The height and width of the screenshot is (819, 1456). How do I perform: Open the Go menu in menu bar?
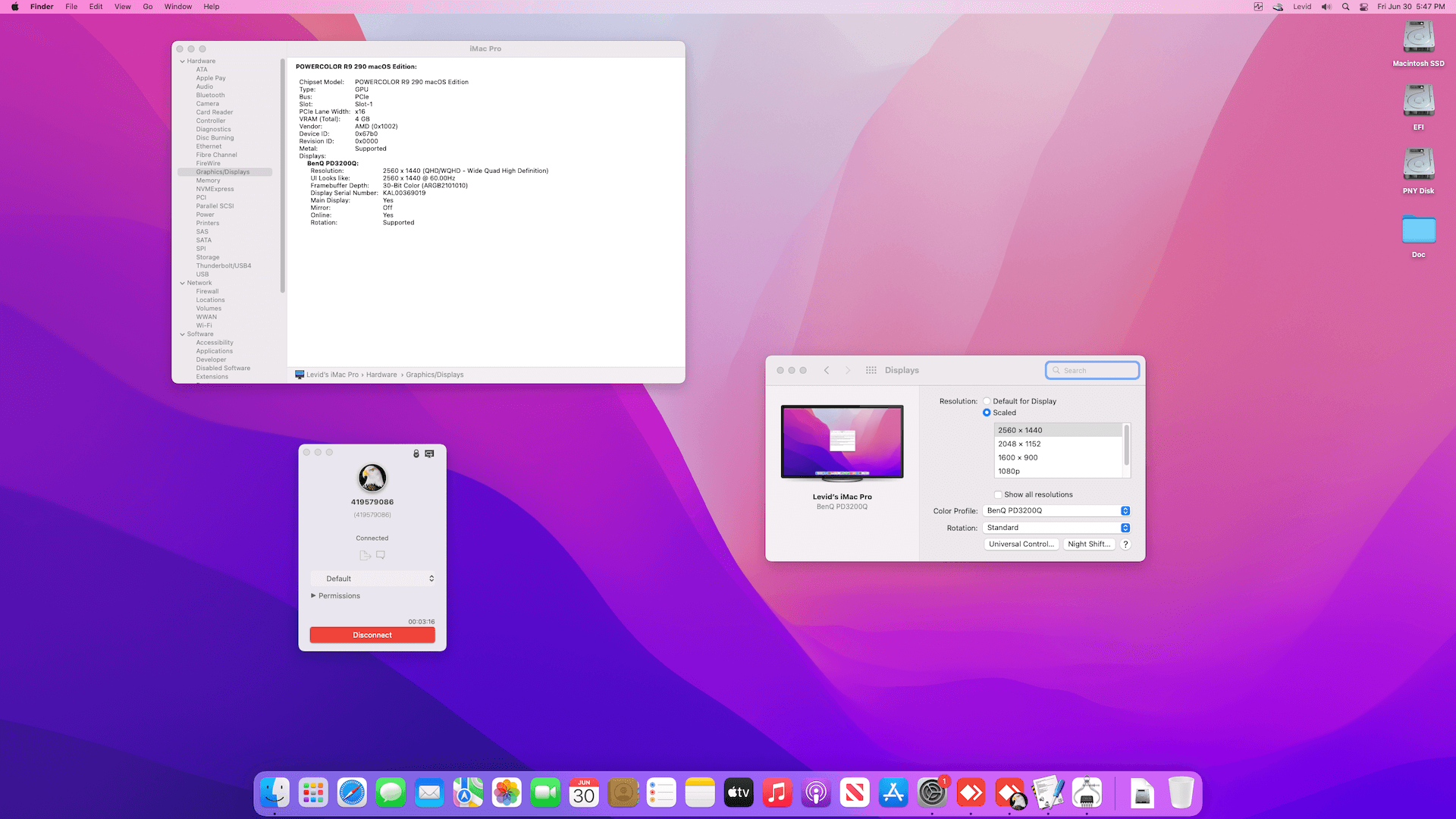coord(148,7)
